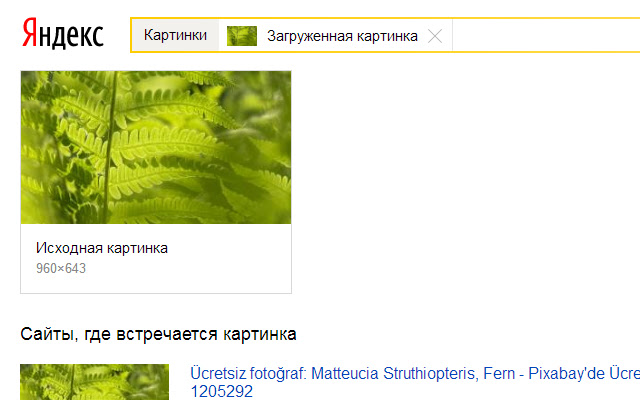Screen dimensions: 640x400
Task: Open Matteucia Struthiopteris Pixabay result link
Action: click(x=415, y=382)
